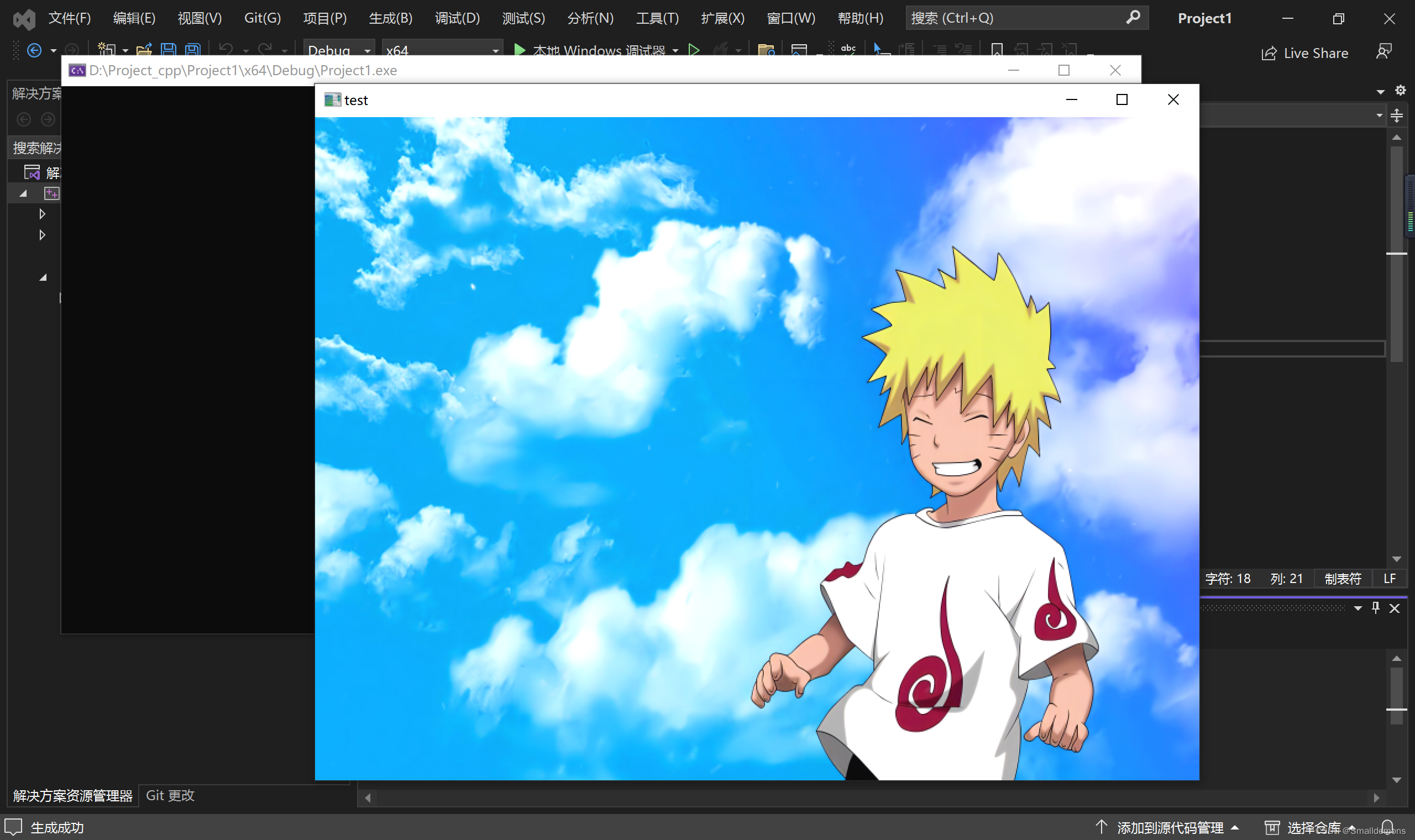
Task: Click the repository icon beside 选择仓库
Action: (x=1272, y=827)
